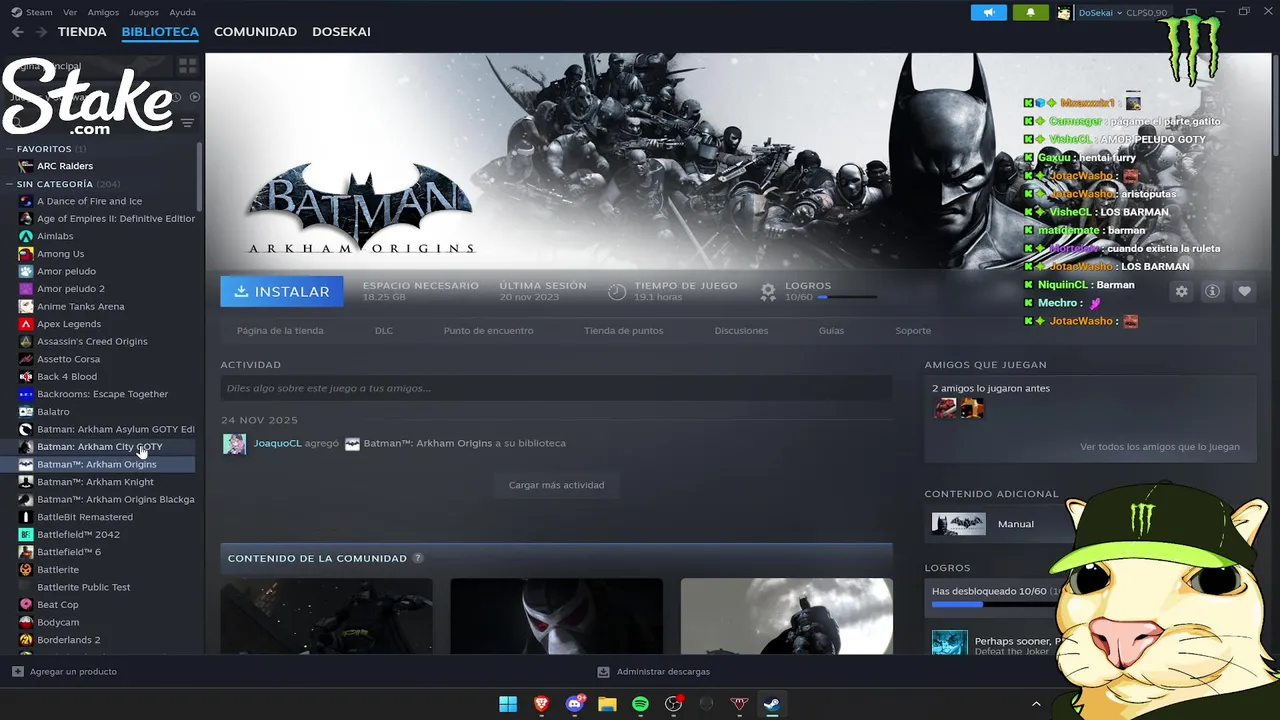Open the DLC link

coord(384,331)
